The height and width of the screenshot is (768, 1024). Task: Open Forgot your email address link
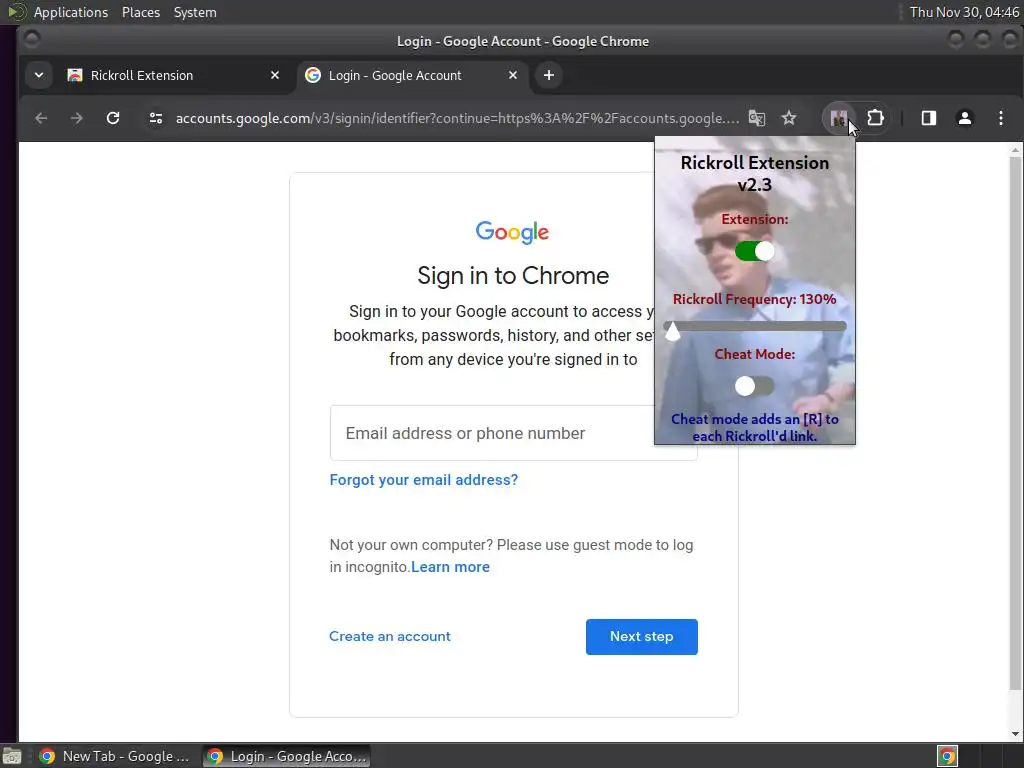coord(424,480)
